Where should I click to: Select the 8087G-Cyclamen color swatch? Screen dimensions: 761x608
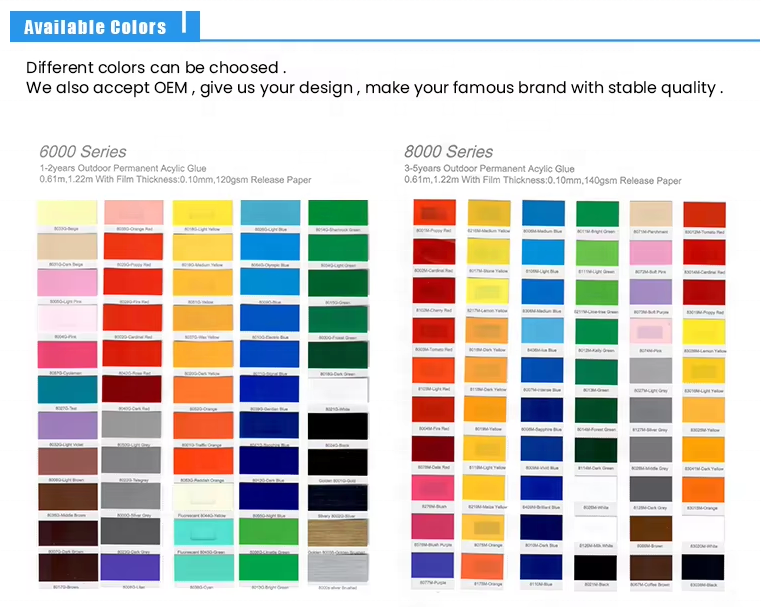(x=67, y=355)
